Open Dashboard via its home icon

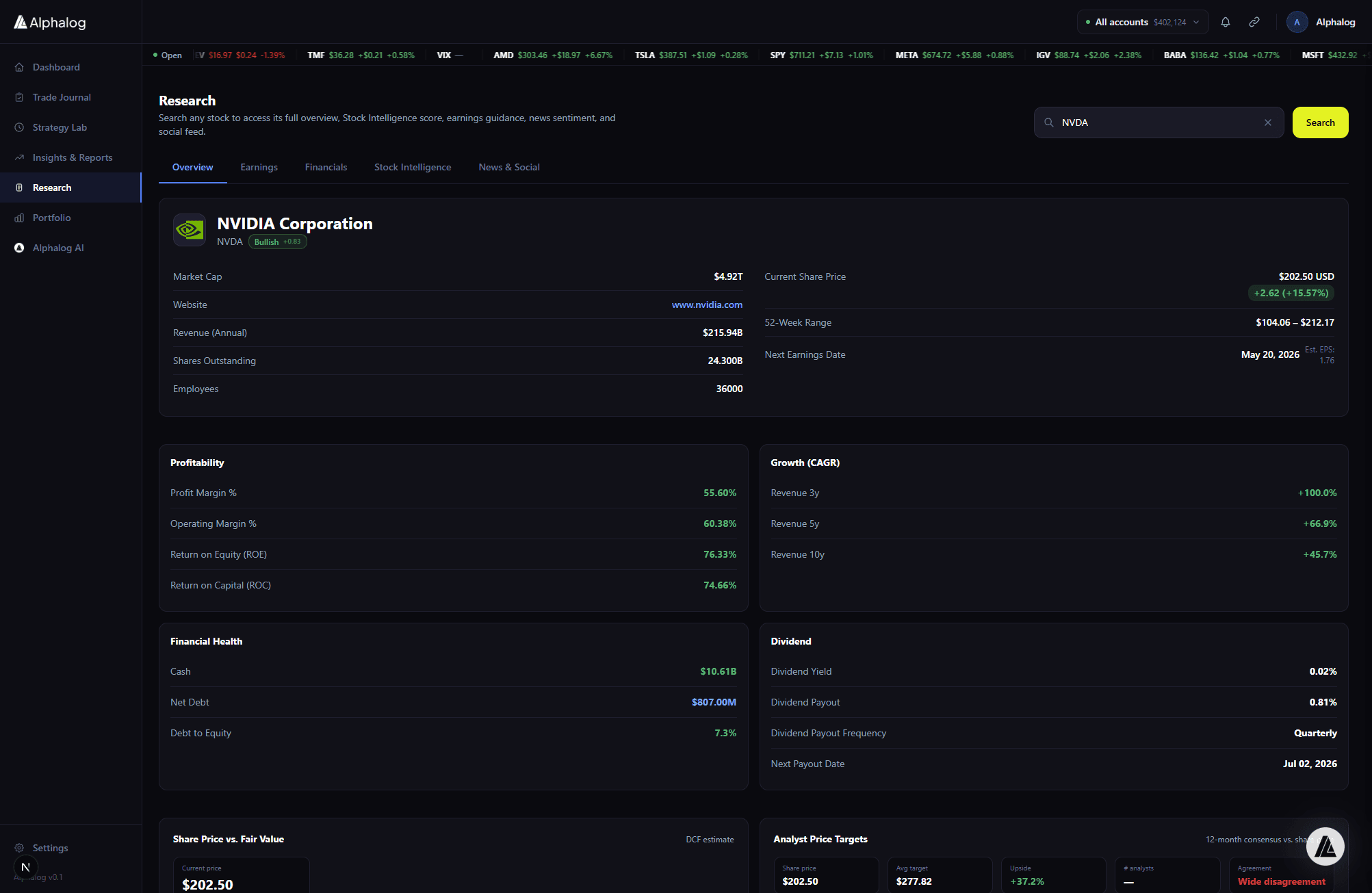[x=19, y=67]
